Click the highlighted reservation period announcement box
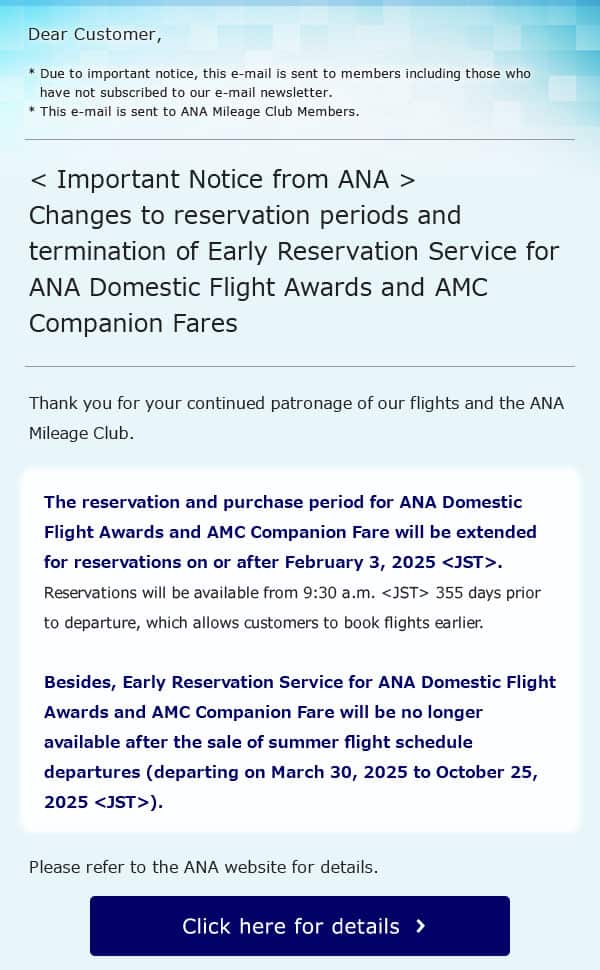Viewport: 600px width, 970px height. click(x=300, y=650)
